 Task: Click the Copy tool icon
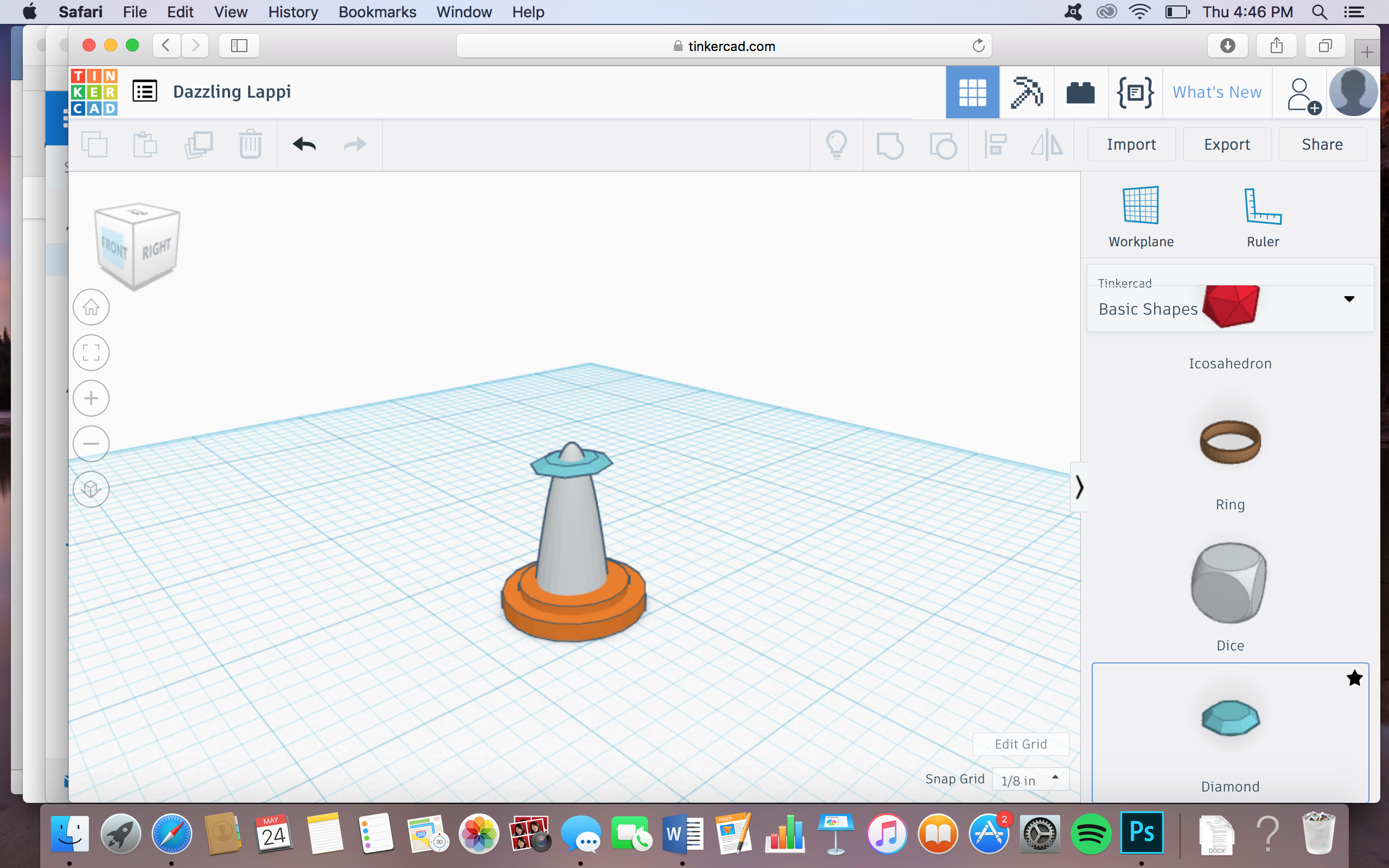95,145
